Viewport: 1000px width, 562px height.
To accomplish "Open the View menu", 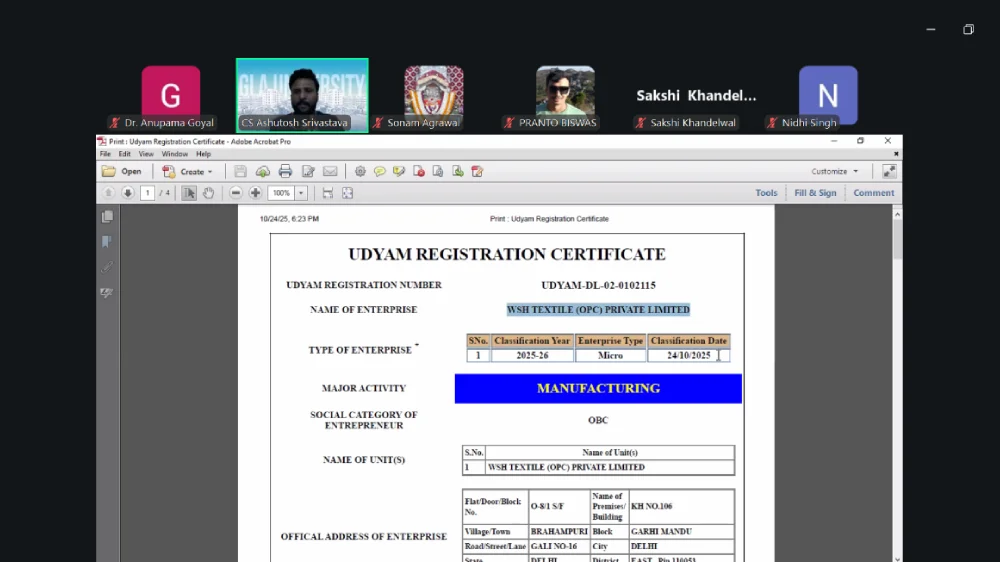I will [146, 154].
